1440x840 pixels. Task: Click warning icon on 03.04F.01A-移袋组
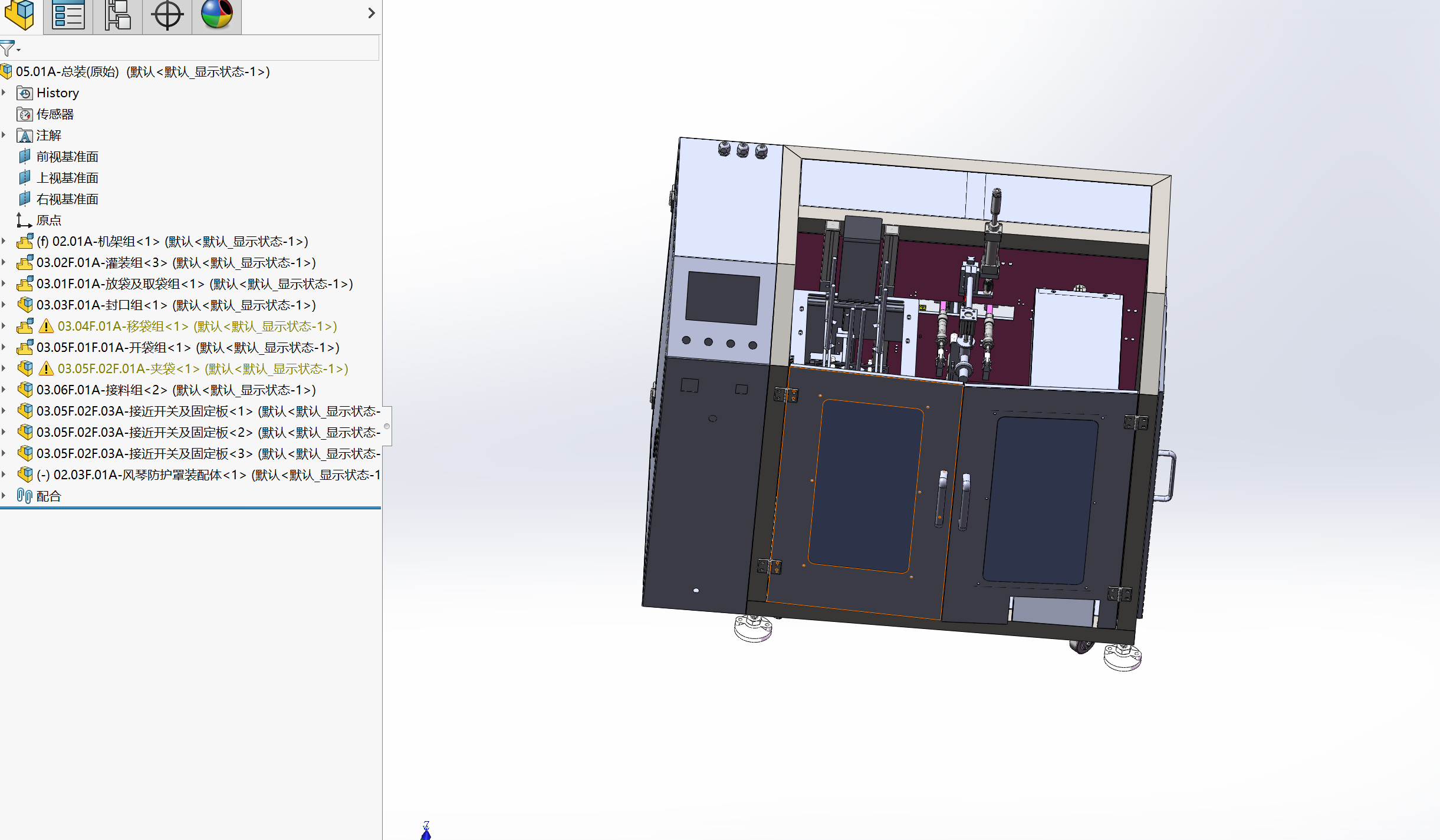pos(46,326)
